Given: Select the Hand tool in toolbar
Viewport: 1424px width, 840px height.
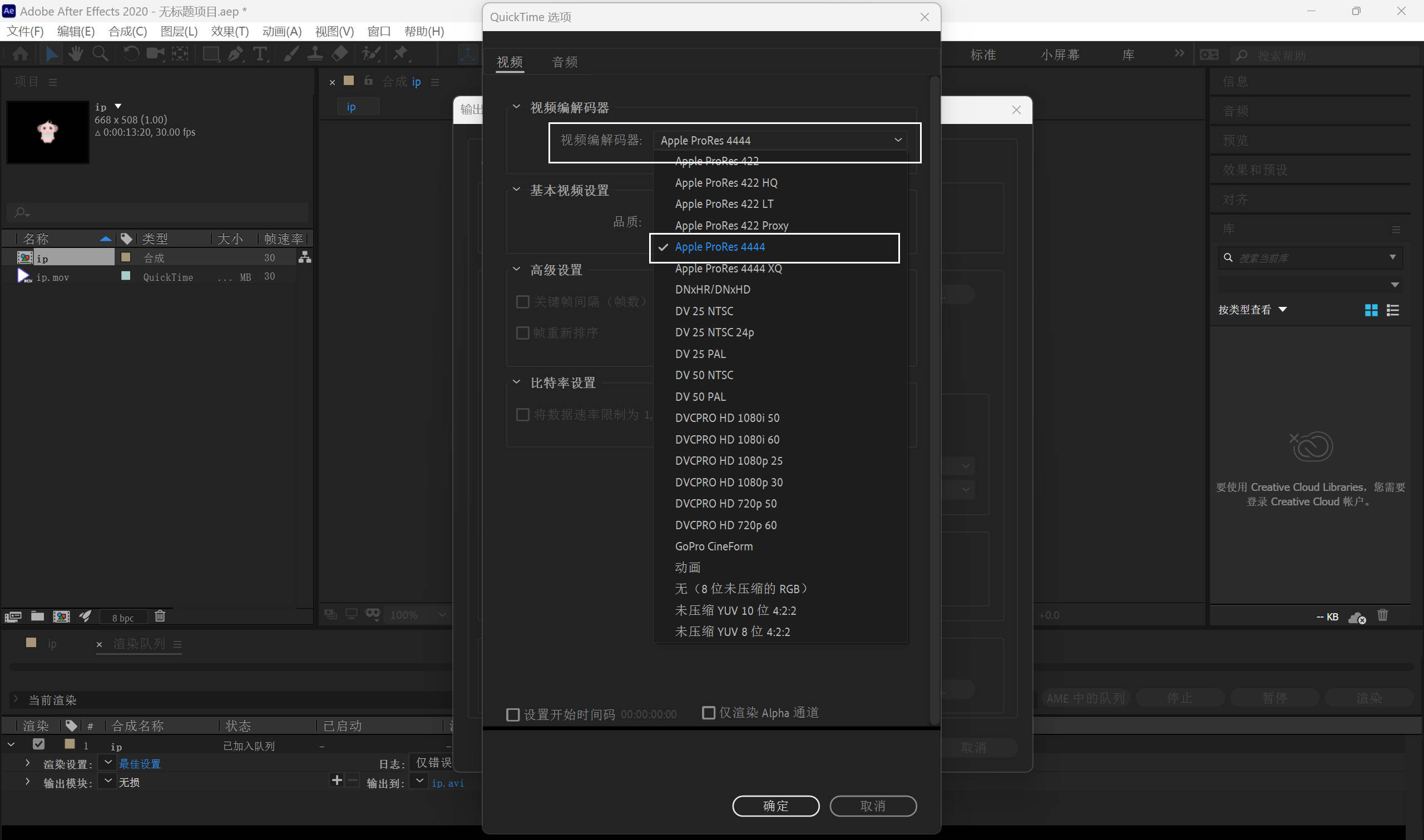Looking at the screenshot, I should tap(75, 54).
